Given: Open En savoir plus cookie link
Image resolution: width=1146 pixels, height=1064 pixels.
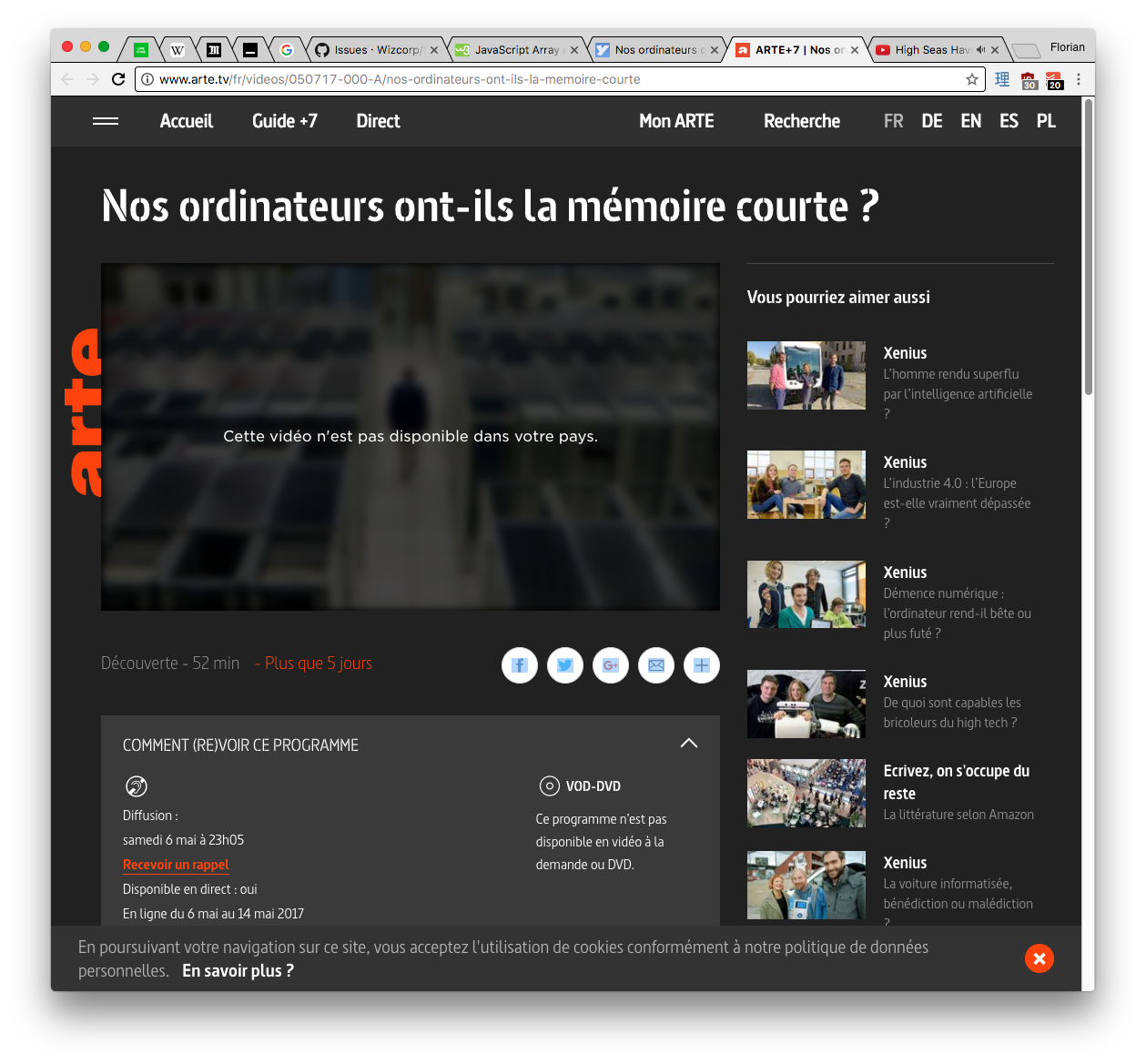Looking at the screenshot, I should (238, 970).
